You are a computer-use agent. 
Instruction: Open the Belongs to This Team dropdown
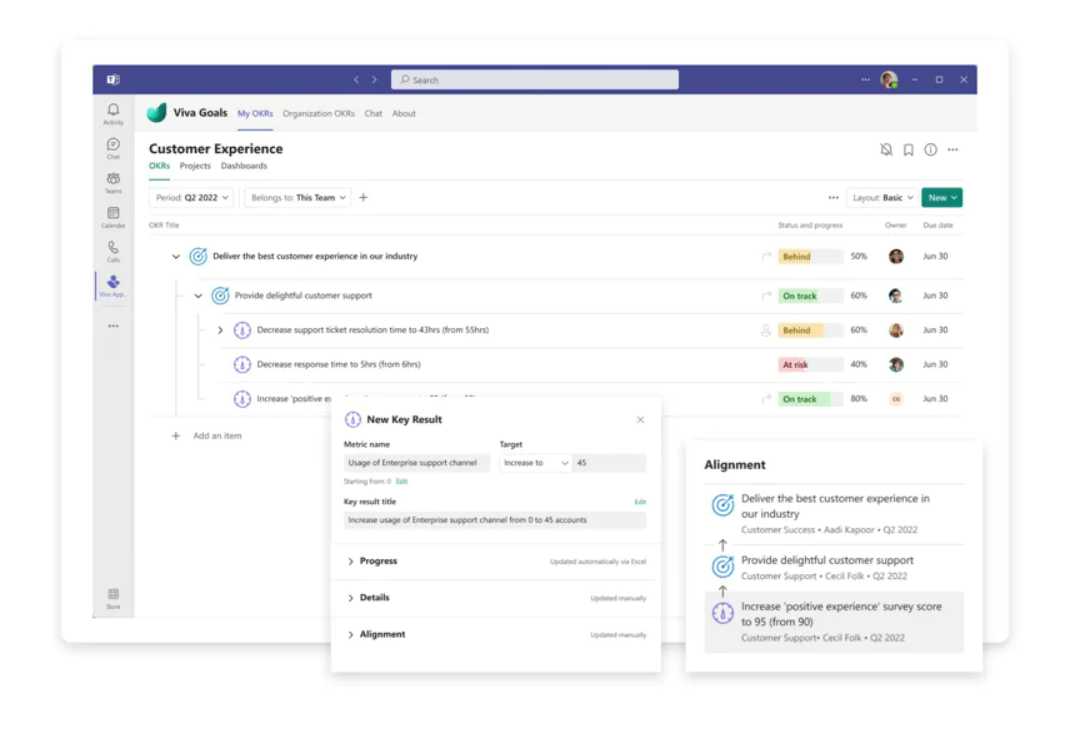point(298,198)
